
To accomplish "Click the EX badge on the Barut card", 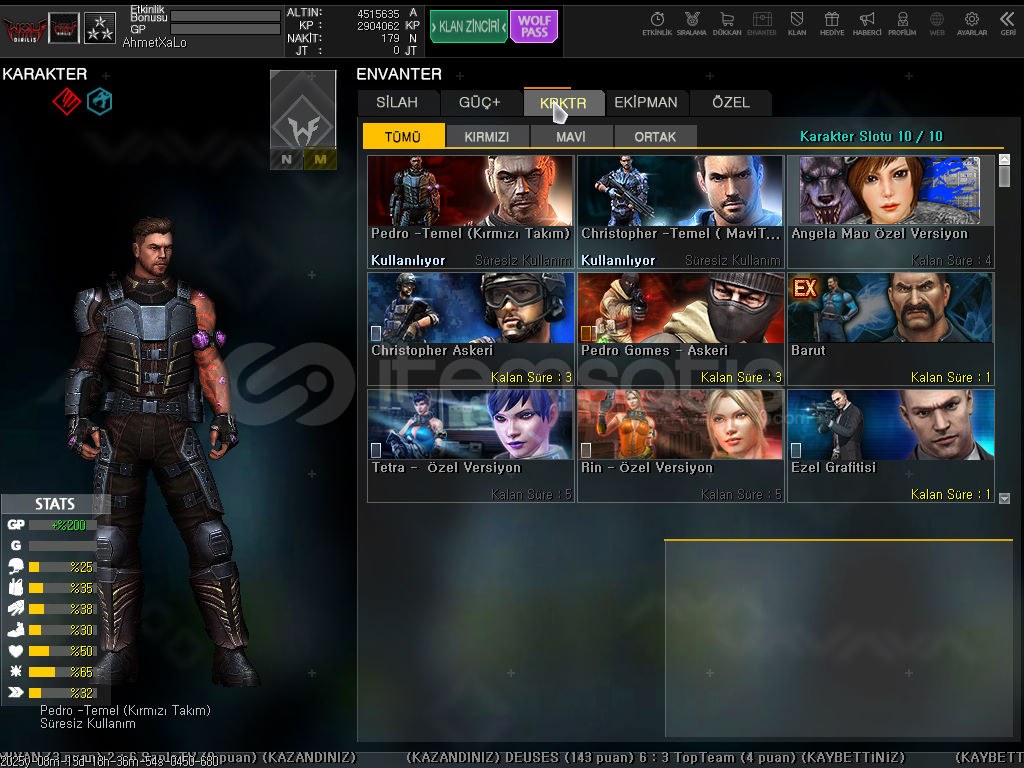I will pos(804,288).
